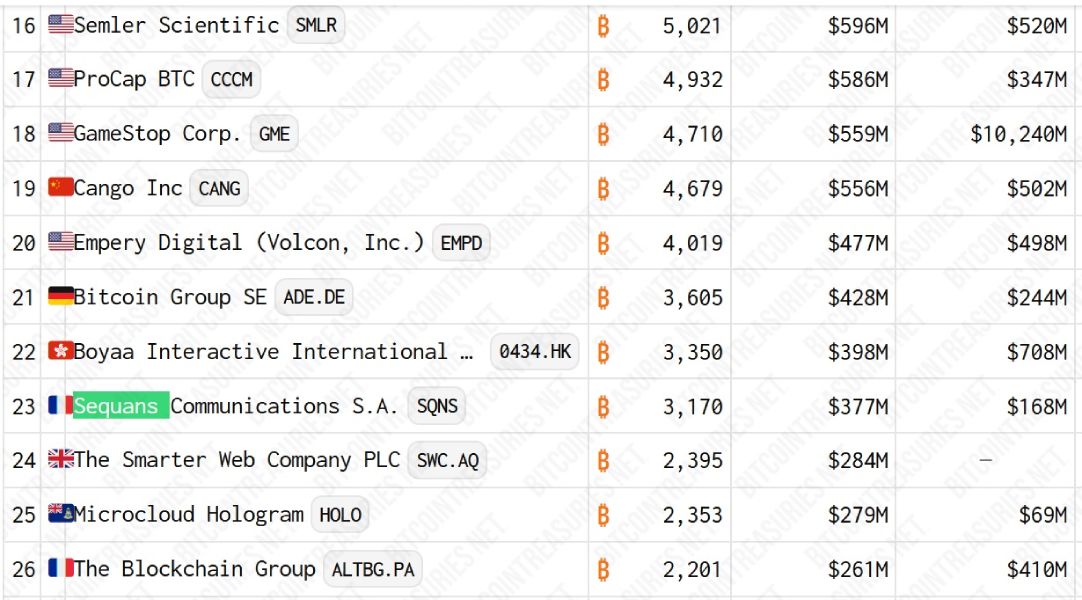Open the Empery Digital (Volcon, Inc.) company link
The width and height of the screenshot is (1082, 600).
[248, 243]
